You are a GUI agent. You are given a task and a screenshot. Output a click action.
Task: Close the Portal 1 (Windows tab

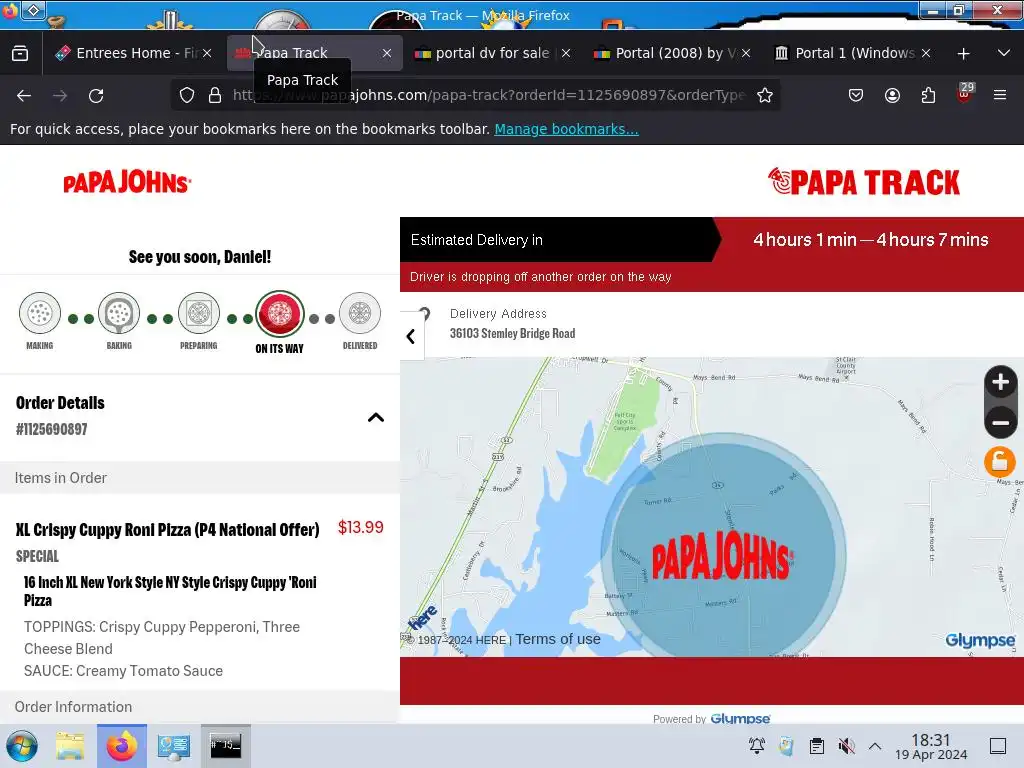coord(926,54)
